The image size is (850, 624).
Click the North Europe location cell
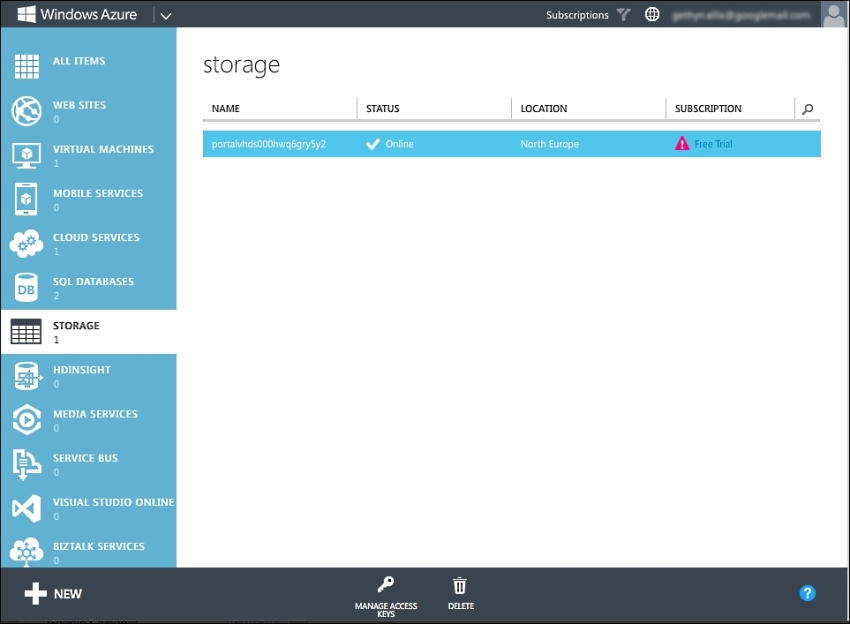click(x=550, y=144)
